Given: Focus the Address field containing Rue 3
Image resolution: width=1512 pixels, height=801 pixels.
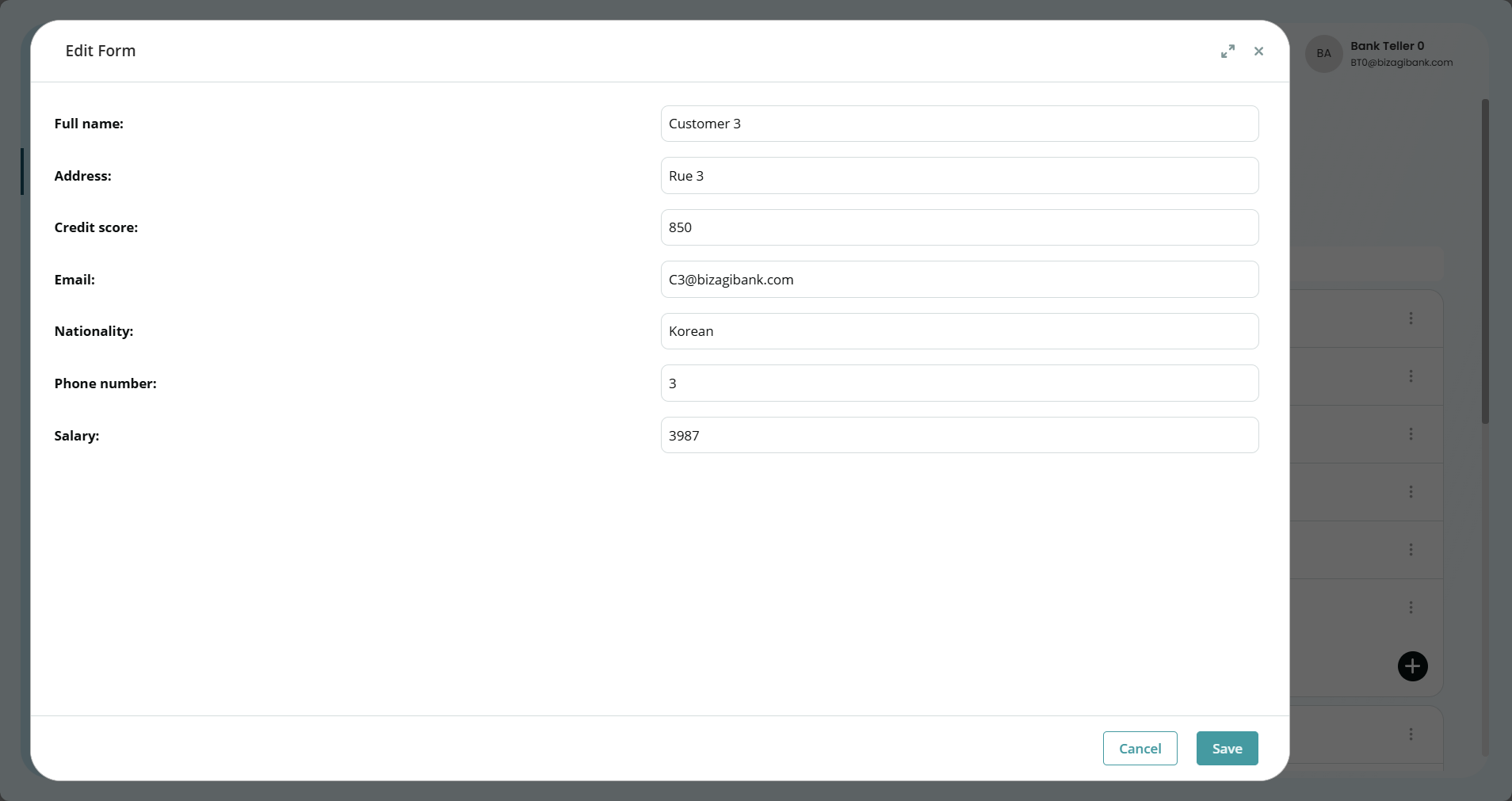Looking at the screenshot, I should 960,176.
